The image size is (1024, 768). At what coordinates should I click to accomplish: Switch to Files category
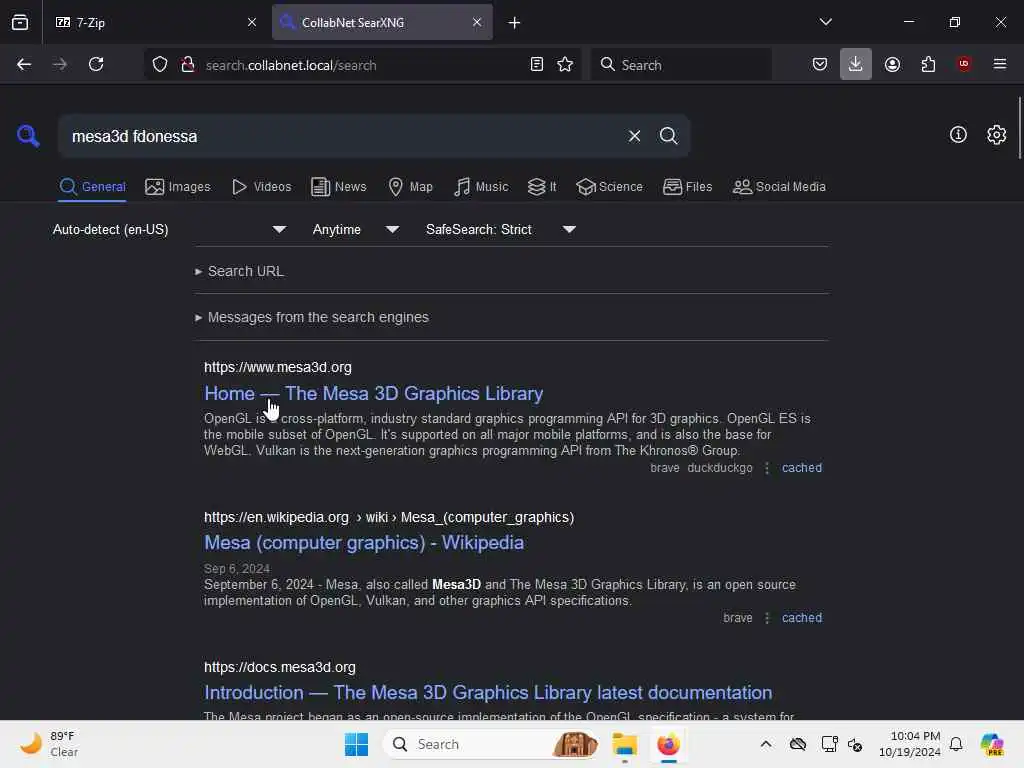pos(687,187)
